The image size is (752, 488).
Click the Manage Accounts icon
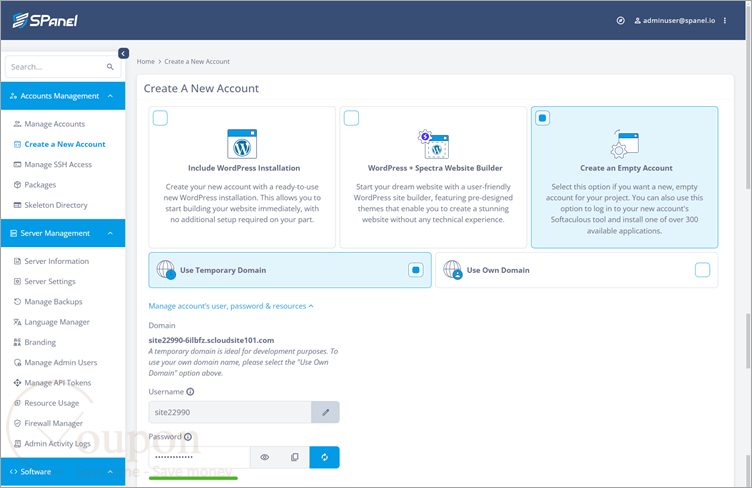(x=17, y=124)
